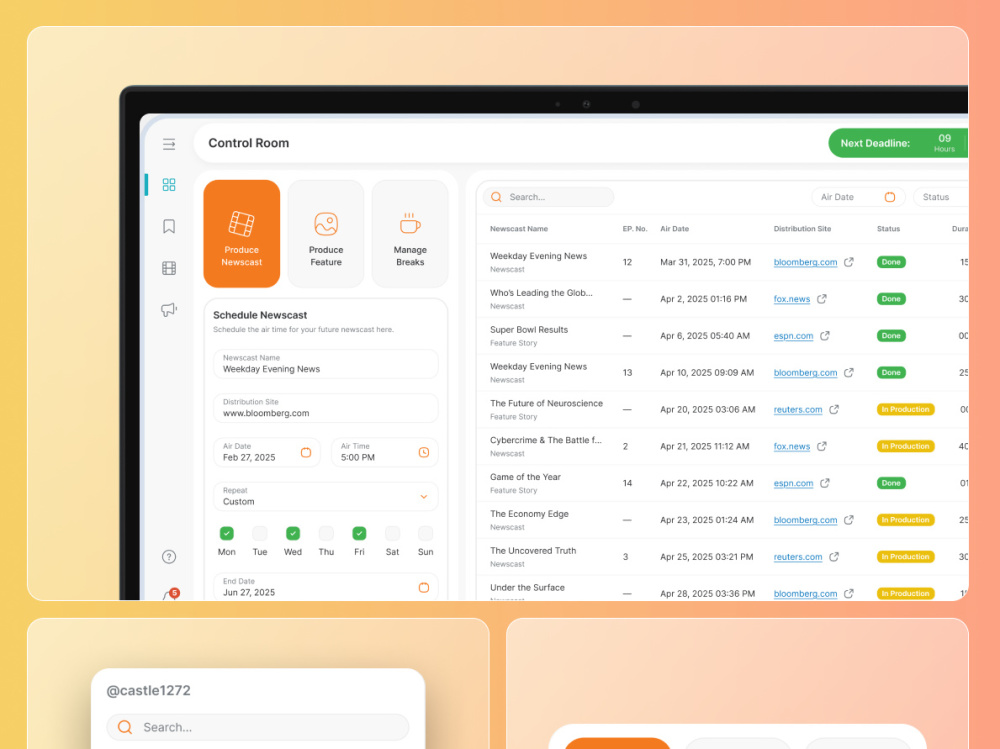Open external link icon in Under the Surface row
This screenshot has height=749, width=1000.
(849, 593)
